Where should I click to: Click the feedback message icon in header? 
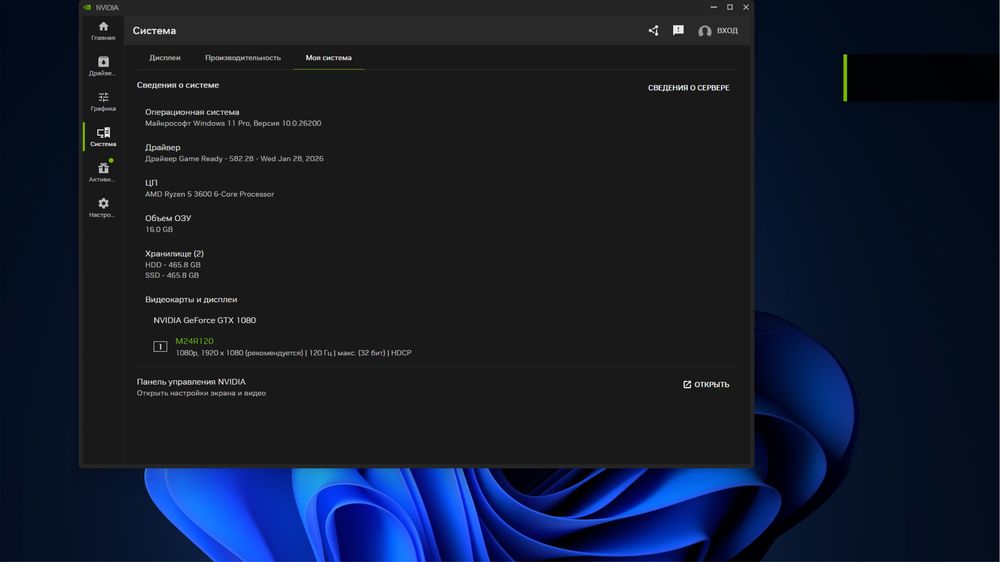click(x=678, y=31)
